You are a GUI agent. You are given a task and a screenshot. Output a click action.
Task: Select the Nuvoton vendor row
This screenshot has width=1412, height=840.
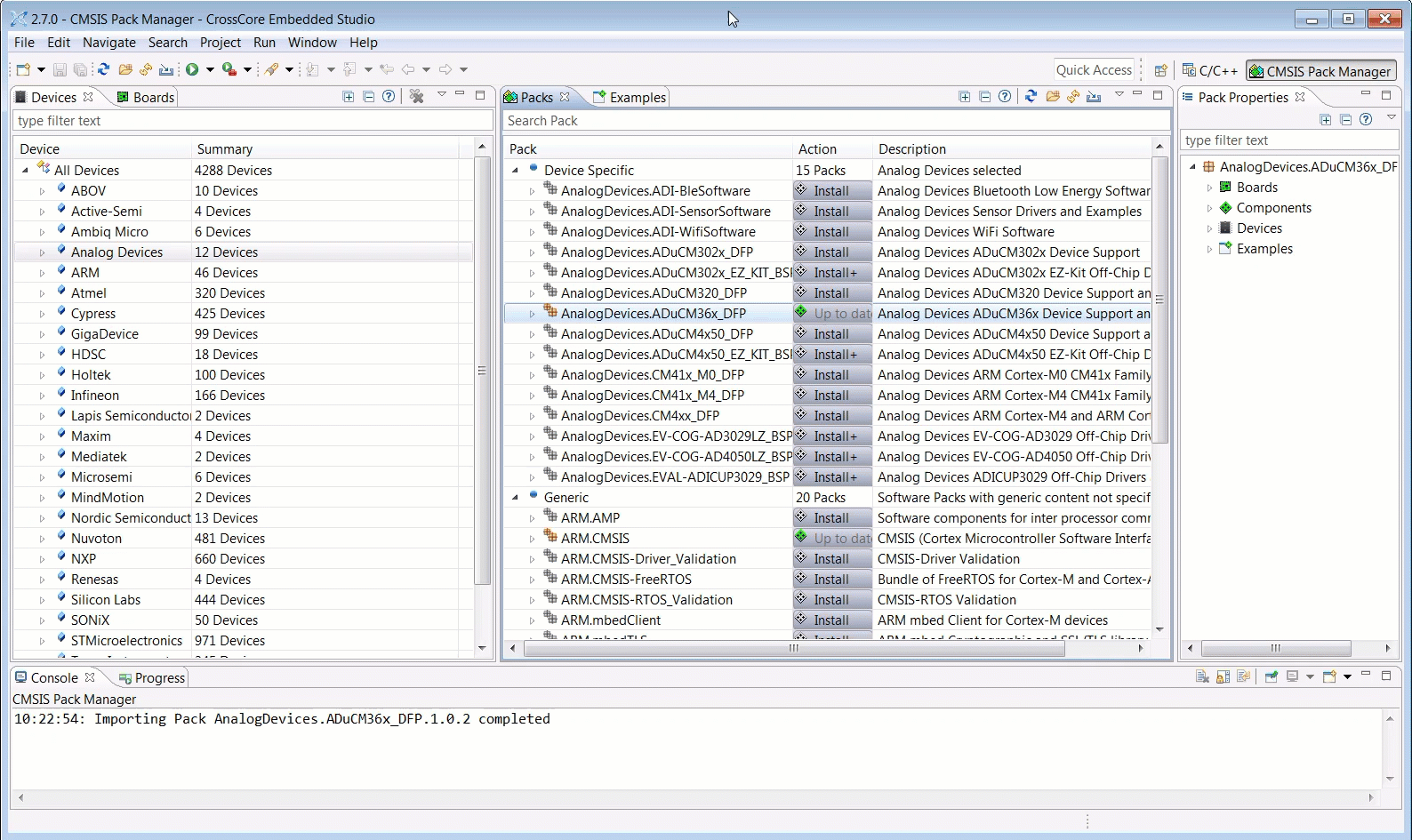243,539
